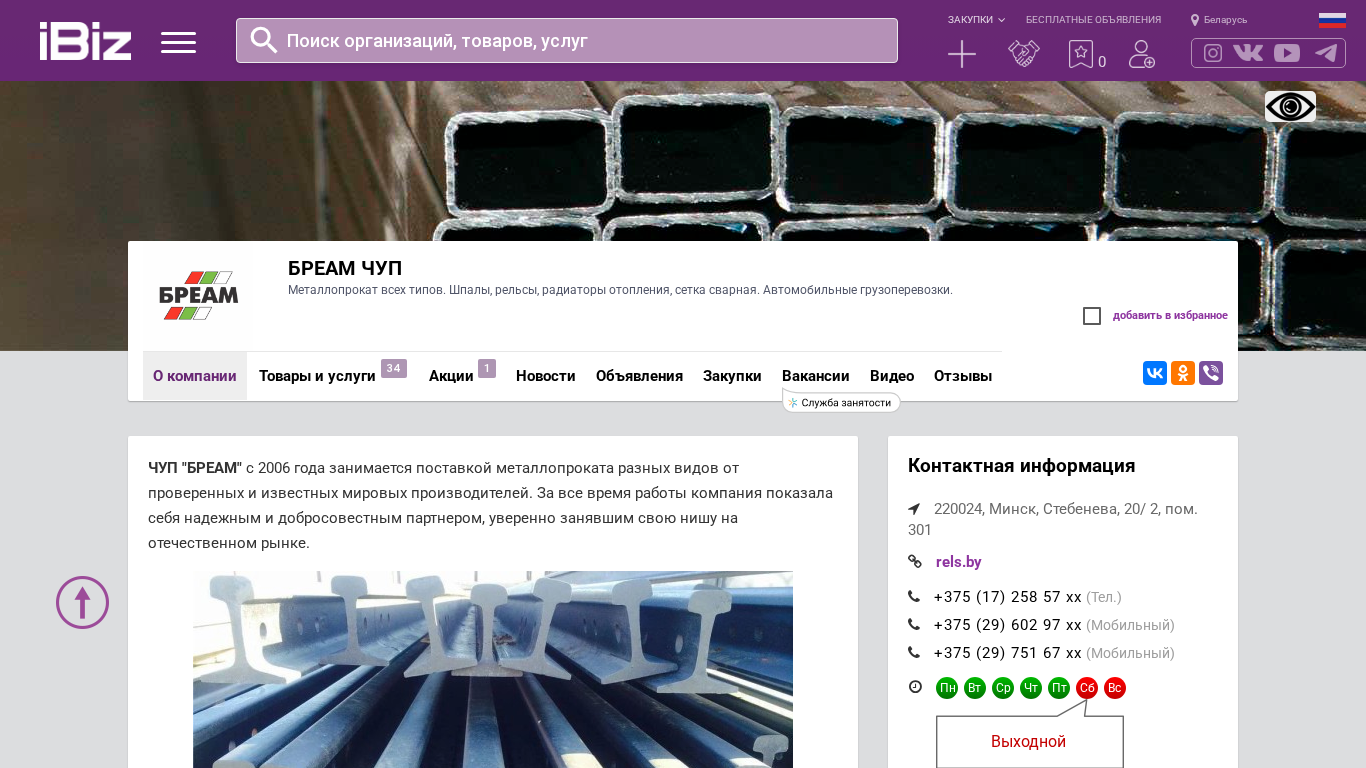Switch to the Видео tab
This screenshot has height=768, width=1366.
click(892, 376)
